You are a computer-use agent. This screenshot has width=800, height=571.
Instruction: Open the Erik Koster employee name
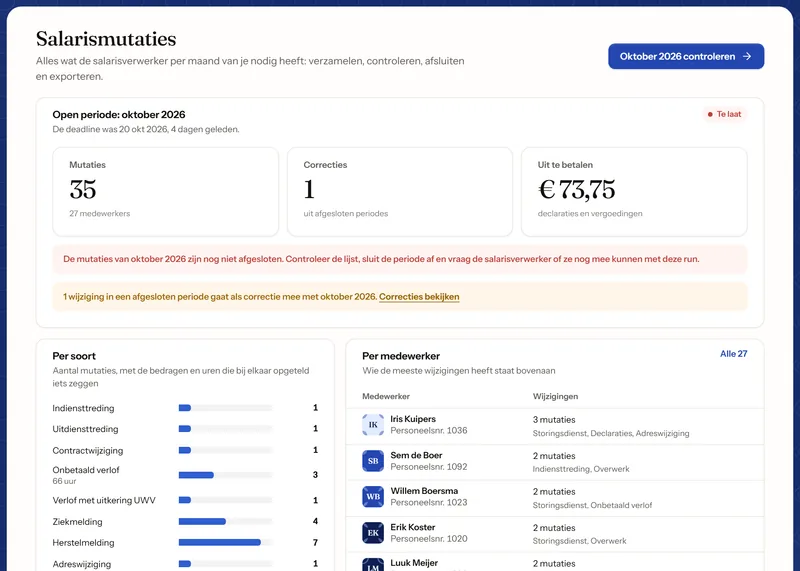[413, 527]
